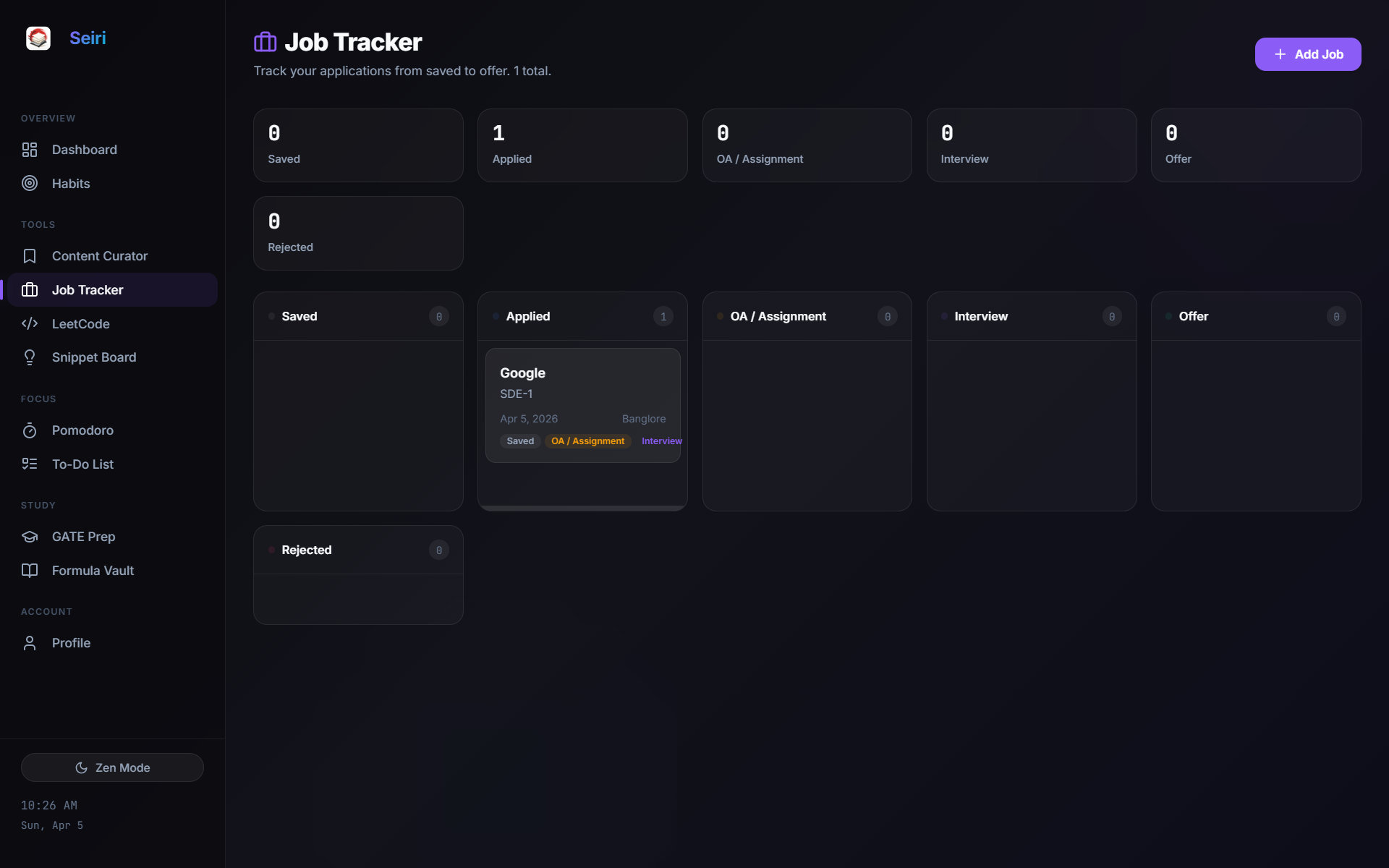Click the Applied stat card
This screenshot has height=868, width=1389.
click(x=582, y=145)
